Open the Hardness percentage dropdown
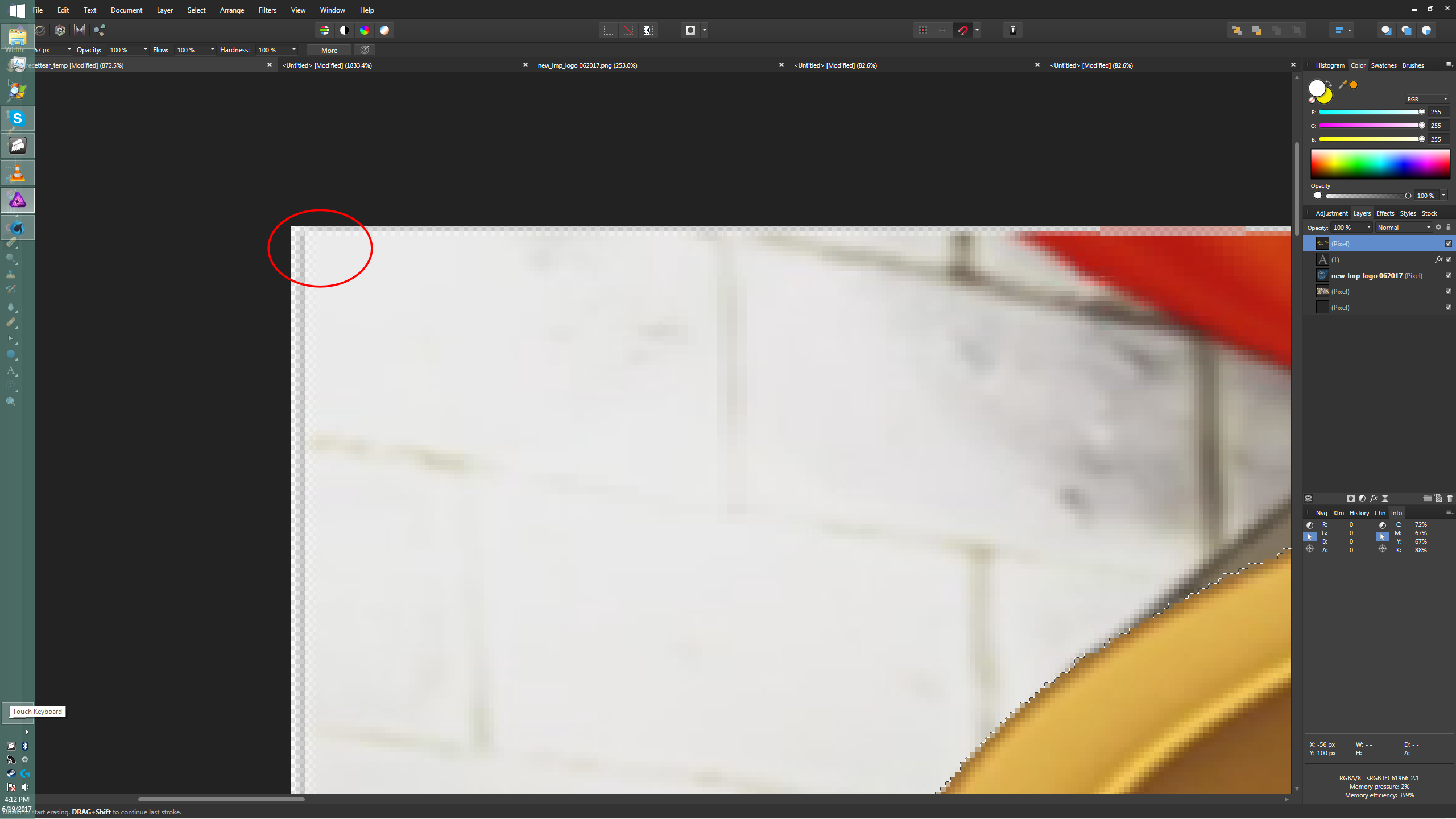1456x819 pixels. click(x=293, y=50)
